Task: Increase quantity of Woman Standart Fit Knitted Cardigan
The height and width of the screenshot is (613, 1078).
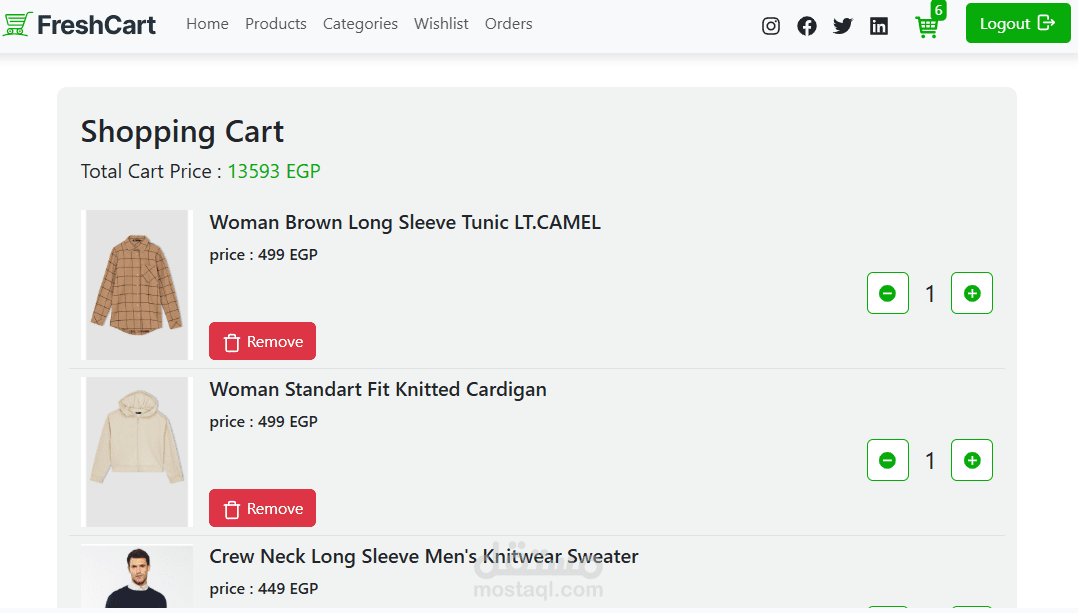Action: [x=971, y=460]
